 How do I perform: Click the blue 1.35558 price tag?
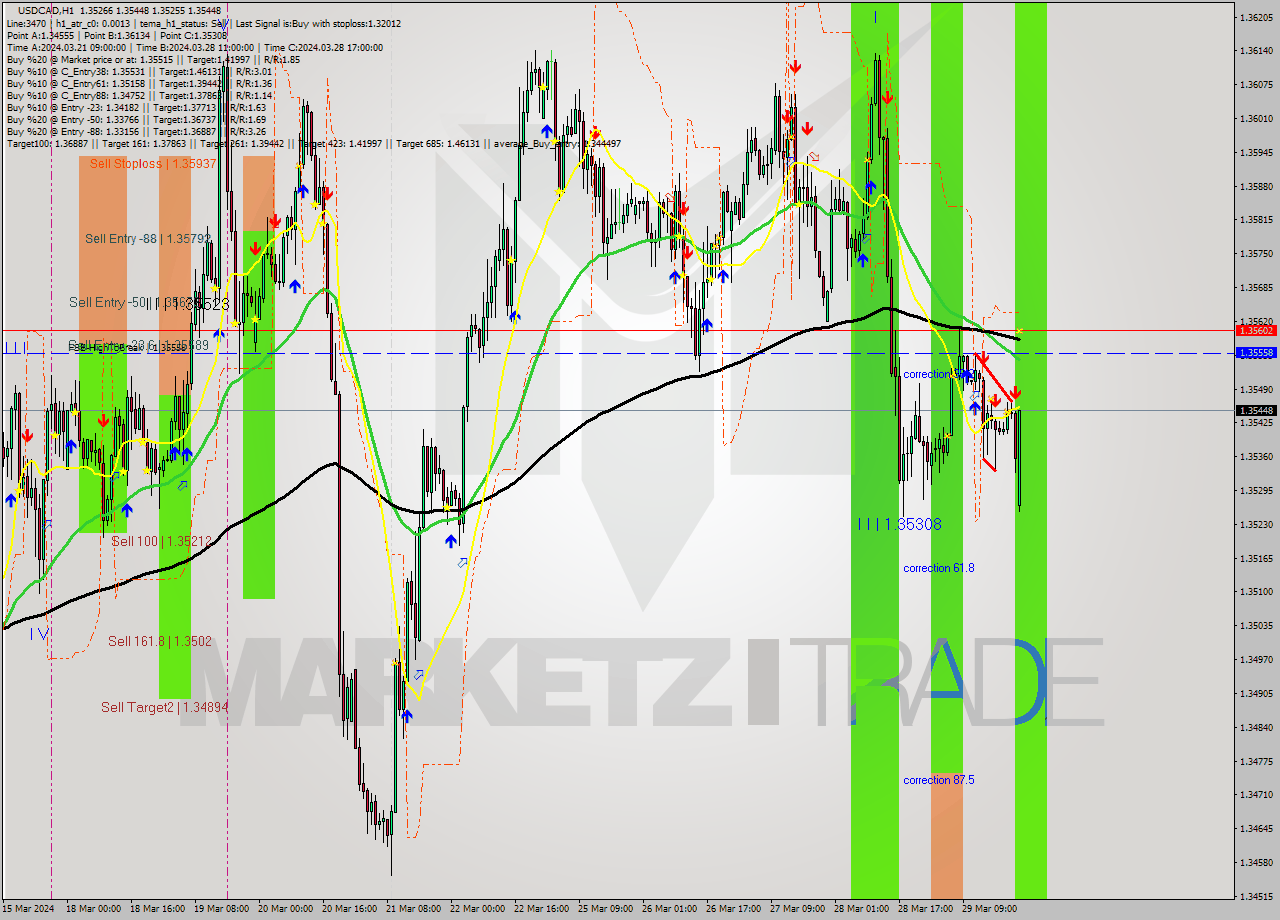(1256, 353)
